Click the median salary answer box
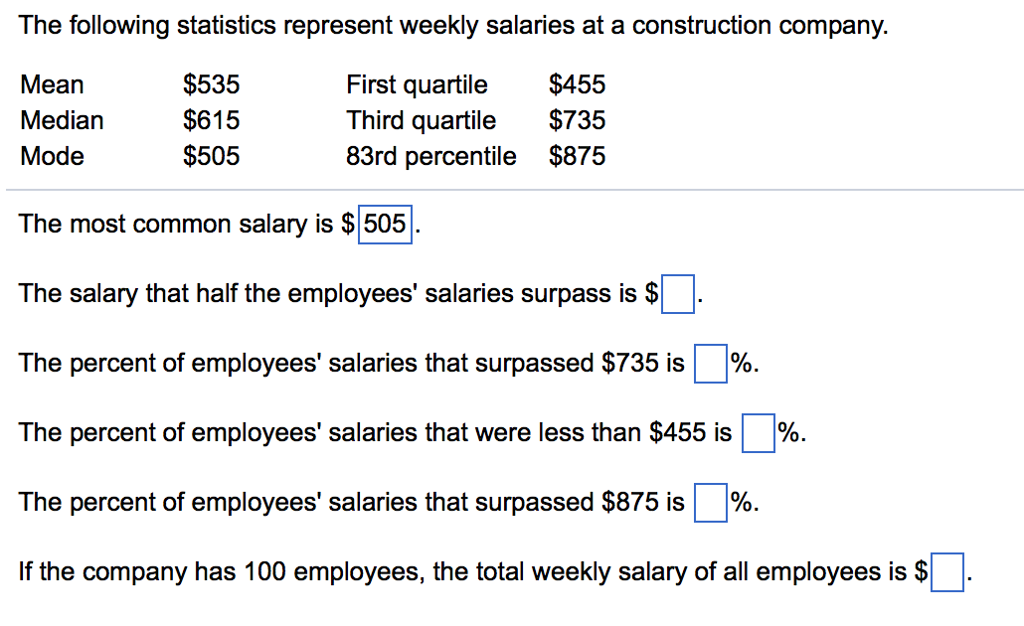1024x626 pixels. (x=678, y=293)
